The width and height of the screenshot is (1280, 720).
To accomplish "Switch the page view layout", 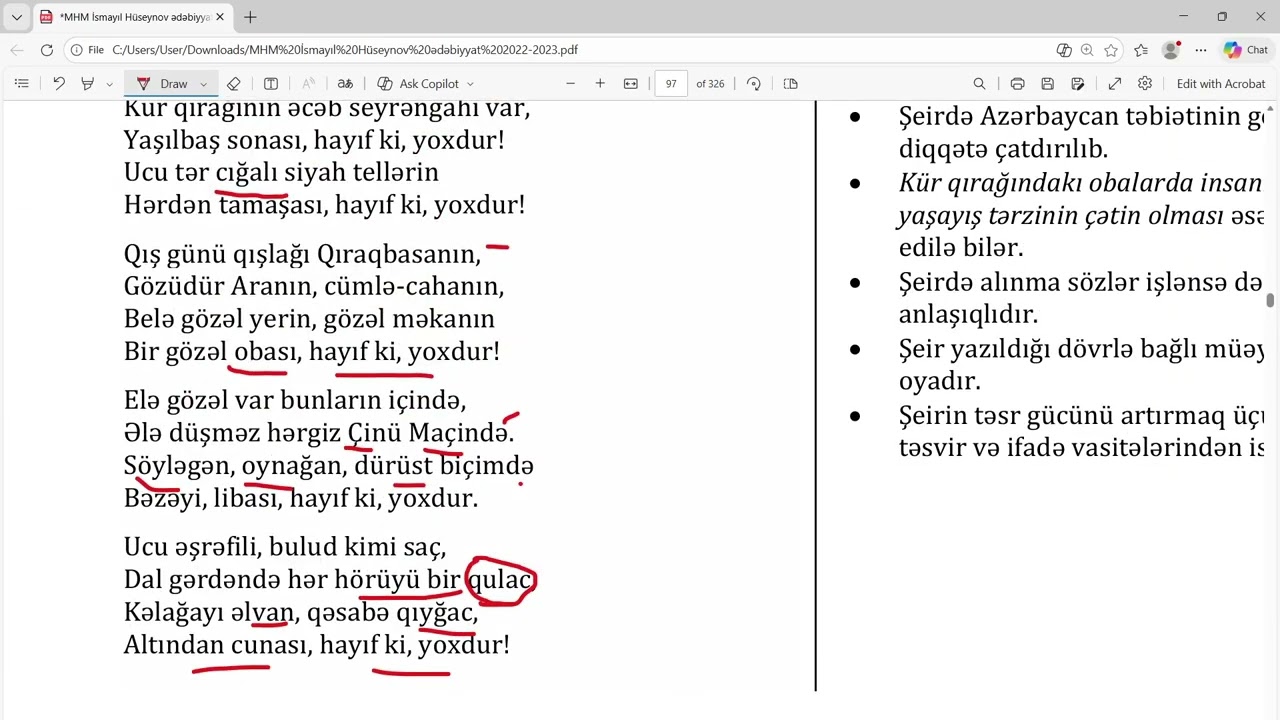I will click(790, 84).
